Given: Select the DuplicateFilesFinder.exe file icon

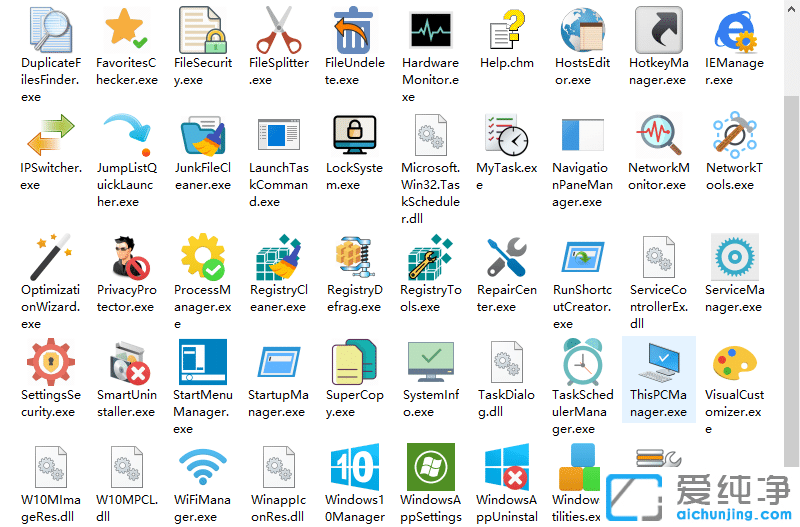Looking at the screenshot, I should (50, 30).
